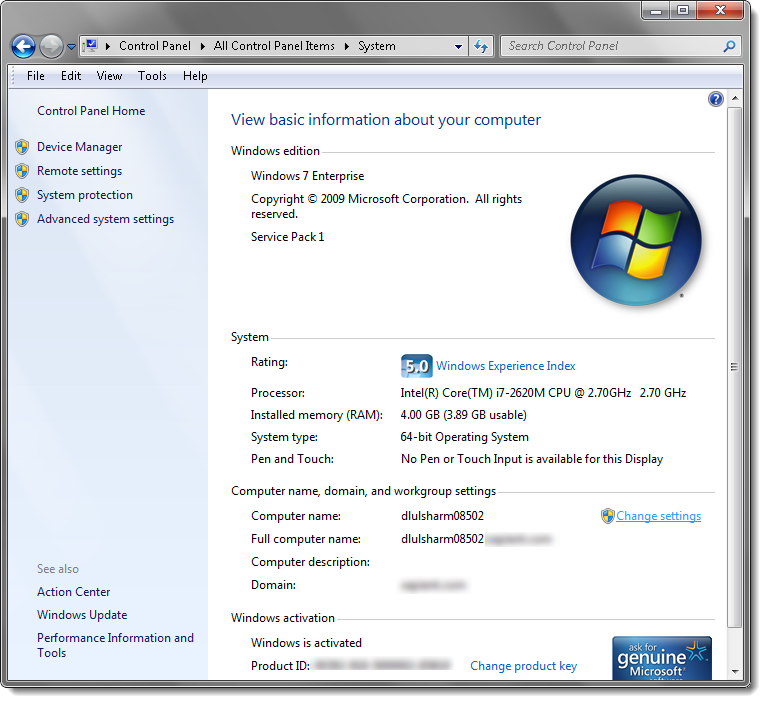Click shield icon beside Change settings
The height and width of the screenshot is (703, 766).
click(x=607, y=516)
